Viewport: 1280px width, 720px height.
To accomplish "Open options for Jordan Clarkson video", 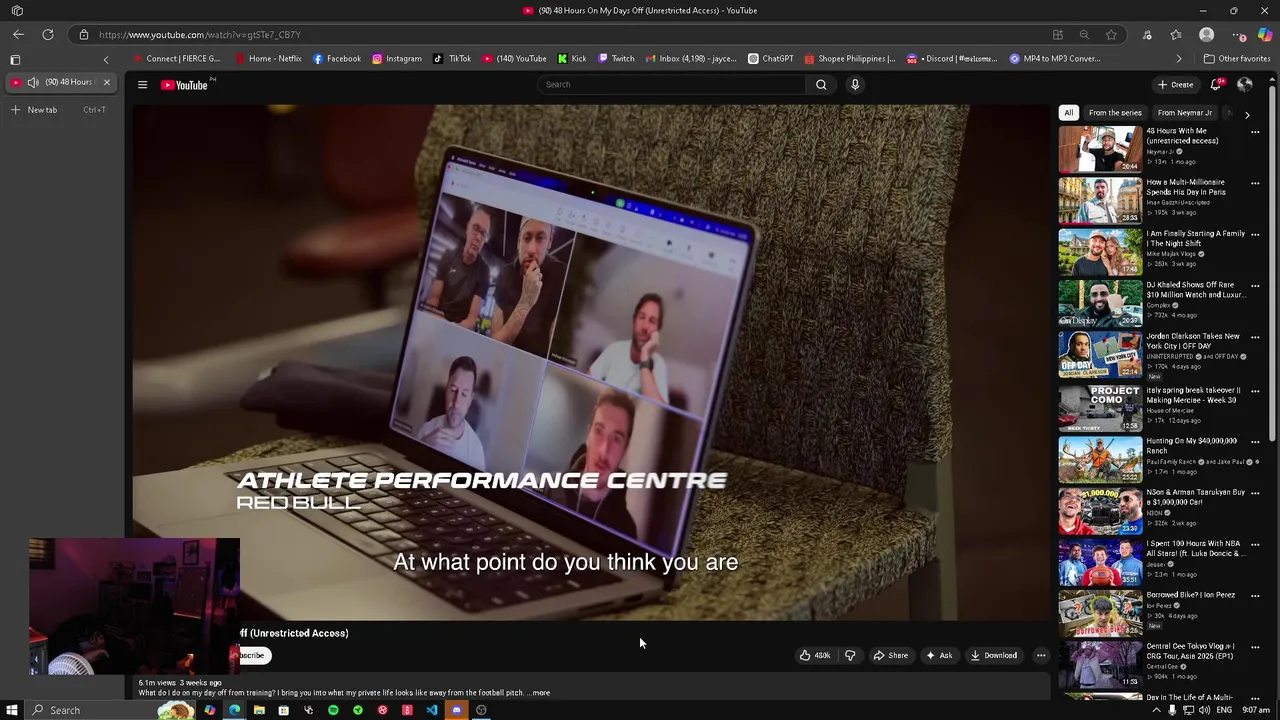I will pos(1255,338).
